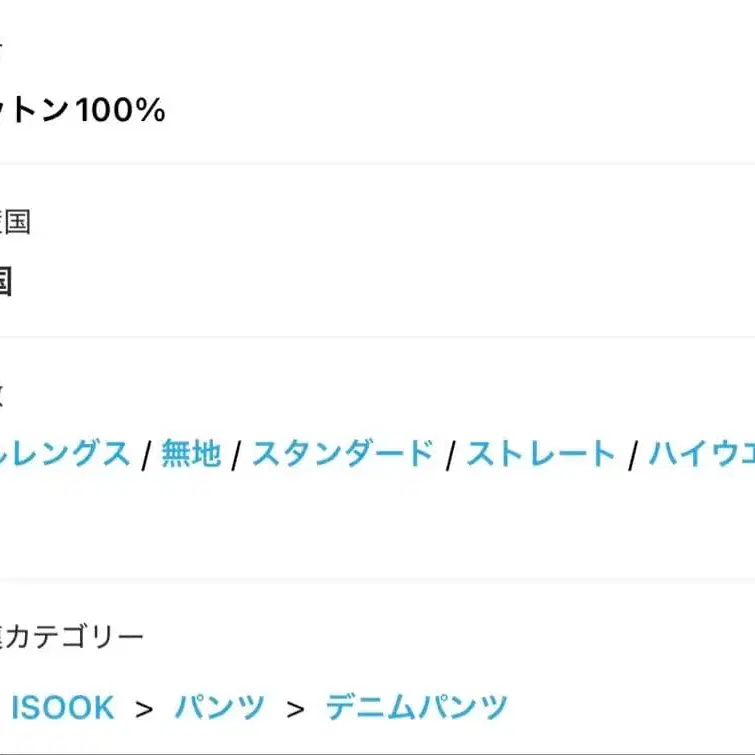
Task: Click the arrow separator before デニムパンツ
Action: 295,709
